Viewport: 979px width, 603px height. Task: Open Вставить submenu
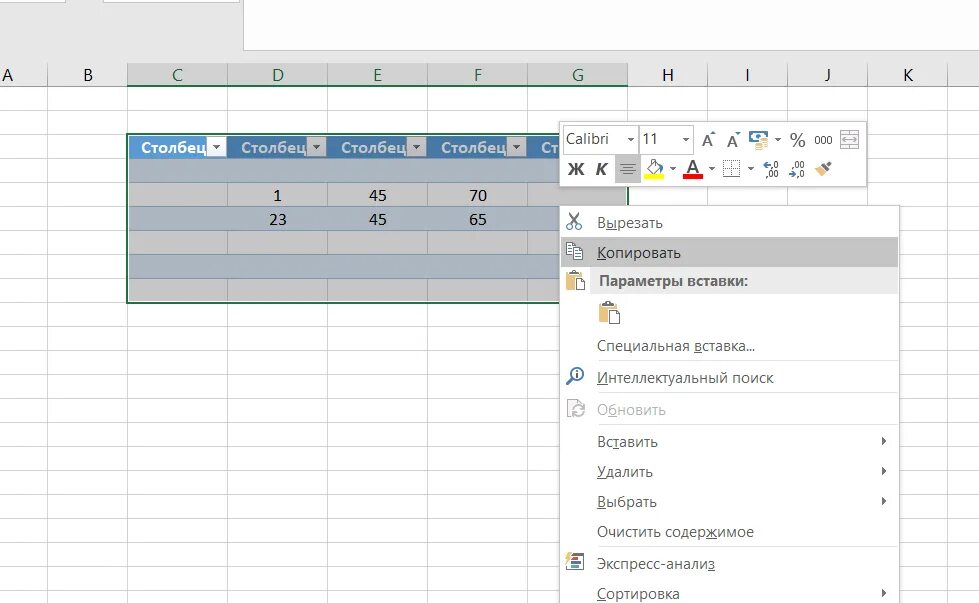point(729,441)
